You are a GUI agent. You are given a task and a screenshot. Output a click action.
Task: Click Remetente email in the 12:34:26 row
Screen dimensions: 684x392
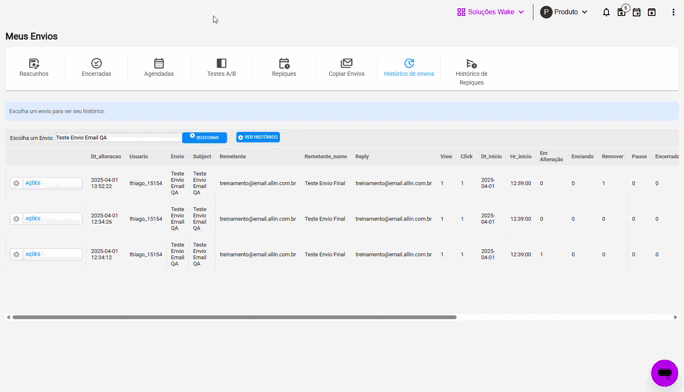(258, 218)
